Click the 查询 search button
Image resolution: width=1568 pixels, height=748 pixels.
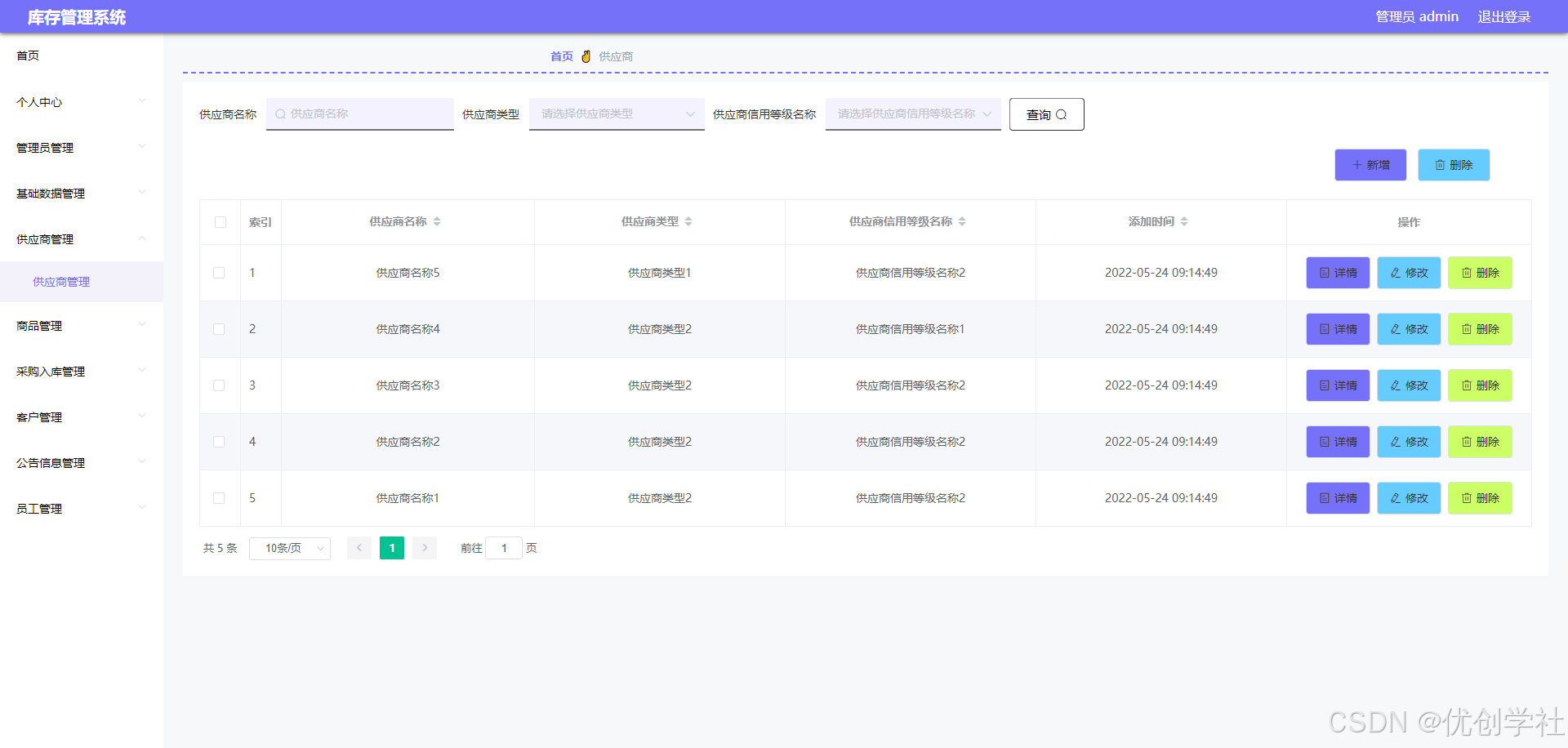click(x=1046, y=114)
